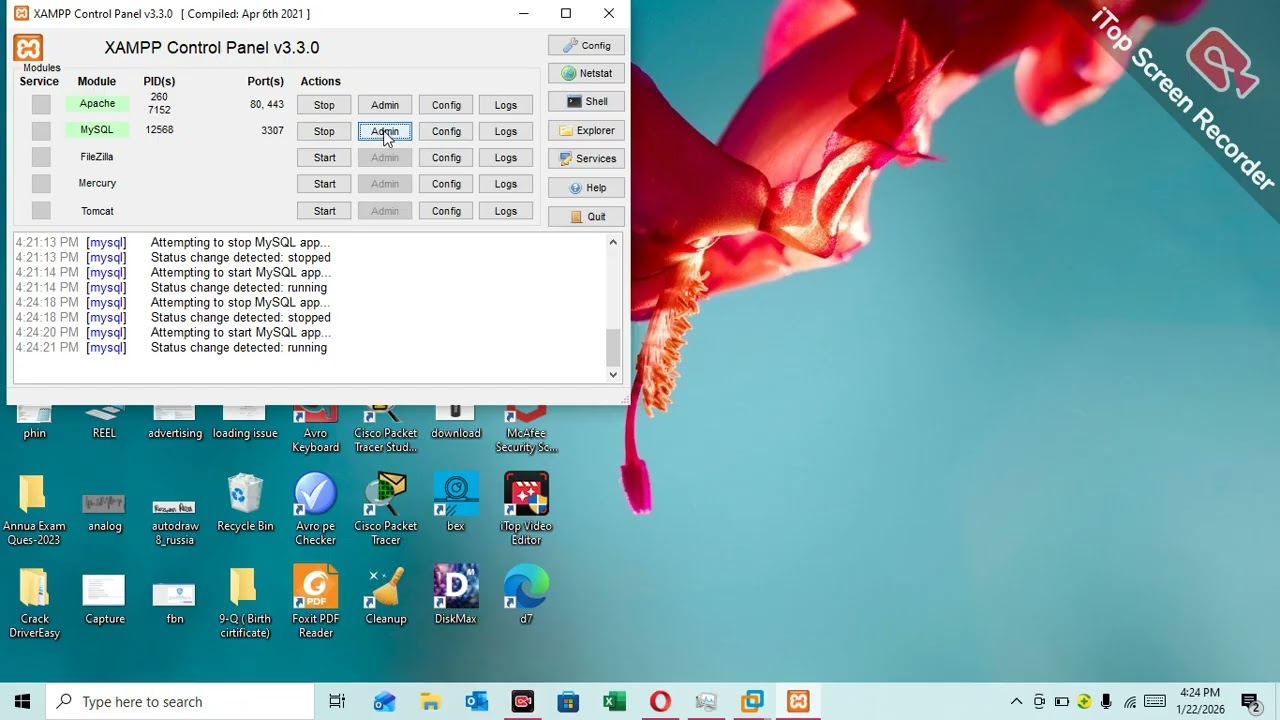Stop the MySQL module

coord(324,131)
